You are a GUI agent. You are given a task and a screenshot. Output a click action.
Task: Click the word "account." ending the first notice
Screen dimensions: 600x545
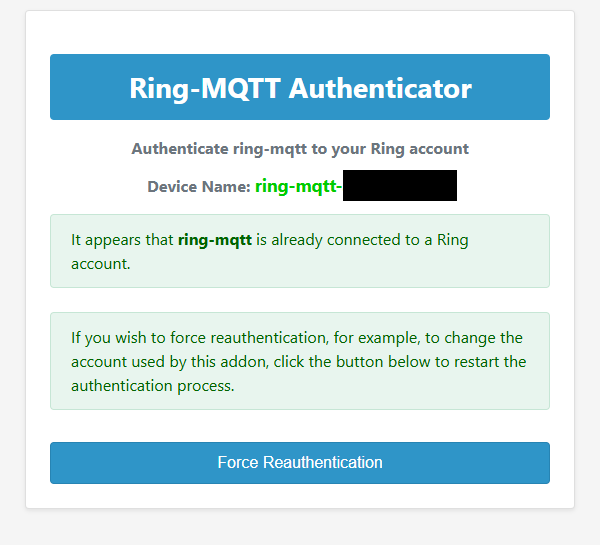100,264
